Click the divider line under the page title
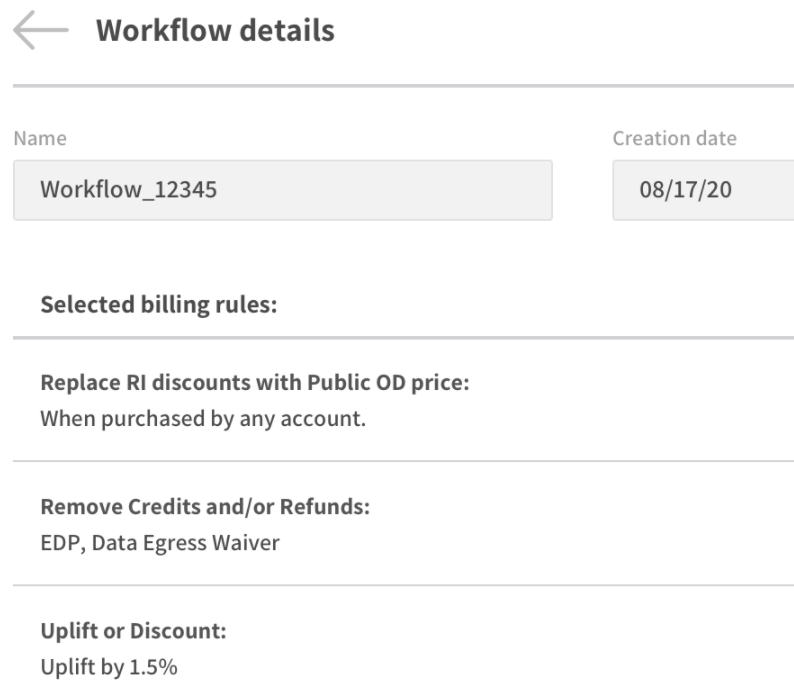794x700 pixels. click(x=402, y=86)
